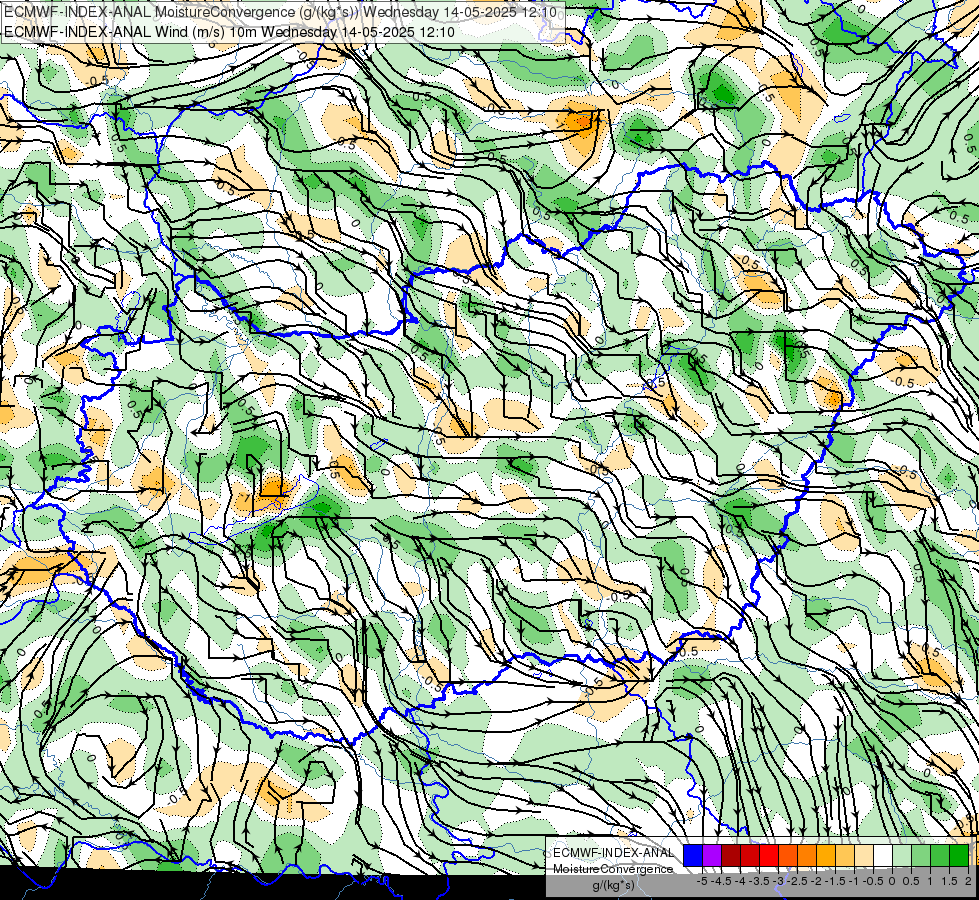The width and height of the screenshot is (979, 900).
Task: Click legend label MoistureConvergence
Action: [x=613, y=869]
